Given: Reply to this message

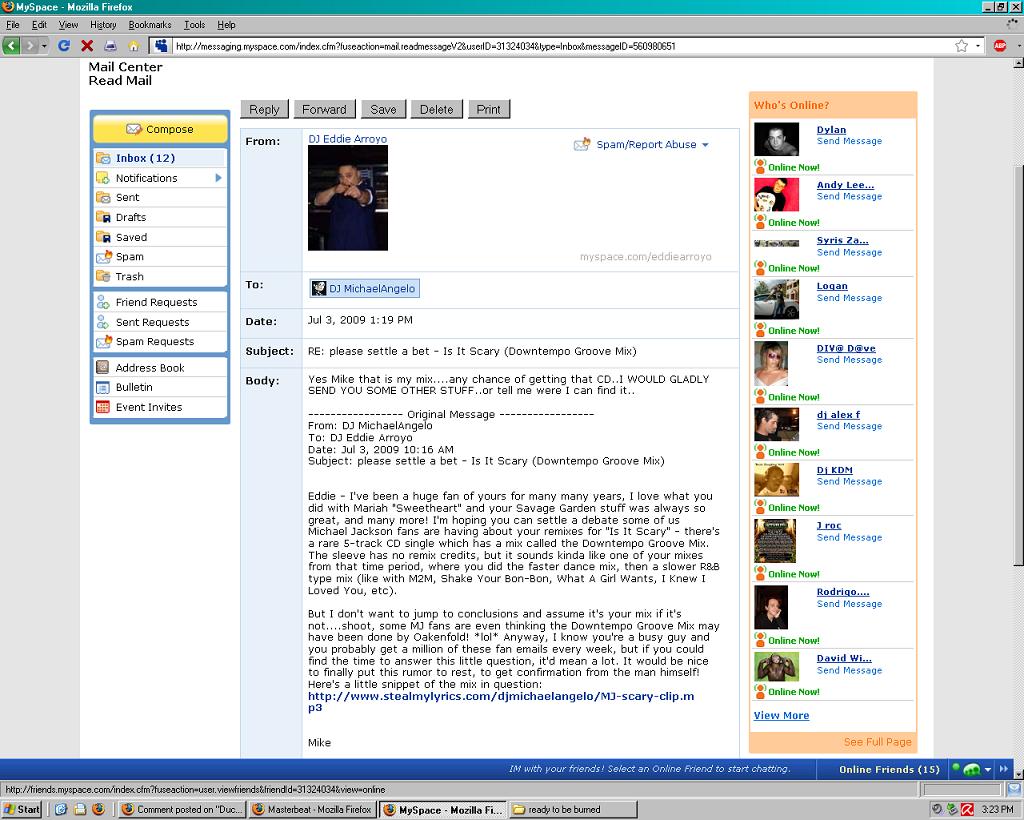Looking at the screenshot, I should pos(264,110).
